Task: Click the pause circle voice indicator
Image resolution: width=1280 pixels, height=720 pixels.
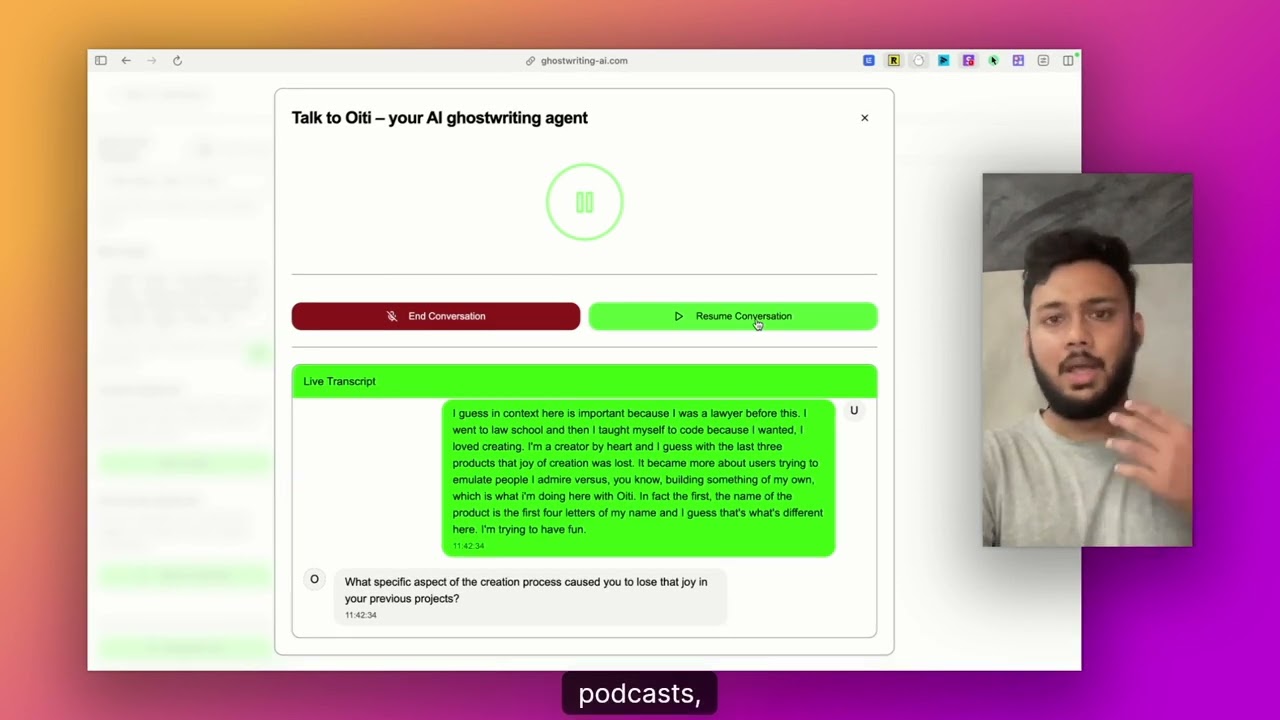Action: pyautogui.click(x=585, y=202)
